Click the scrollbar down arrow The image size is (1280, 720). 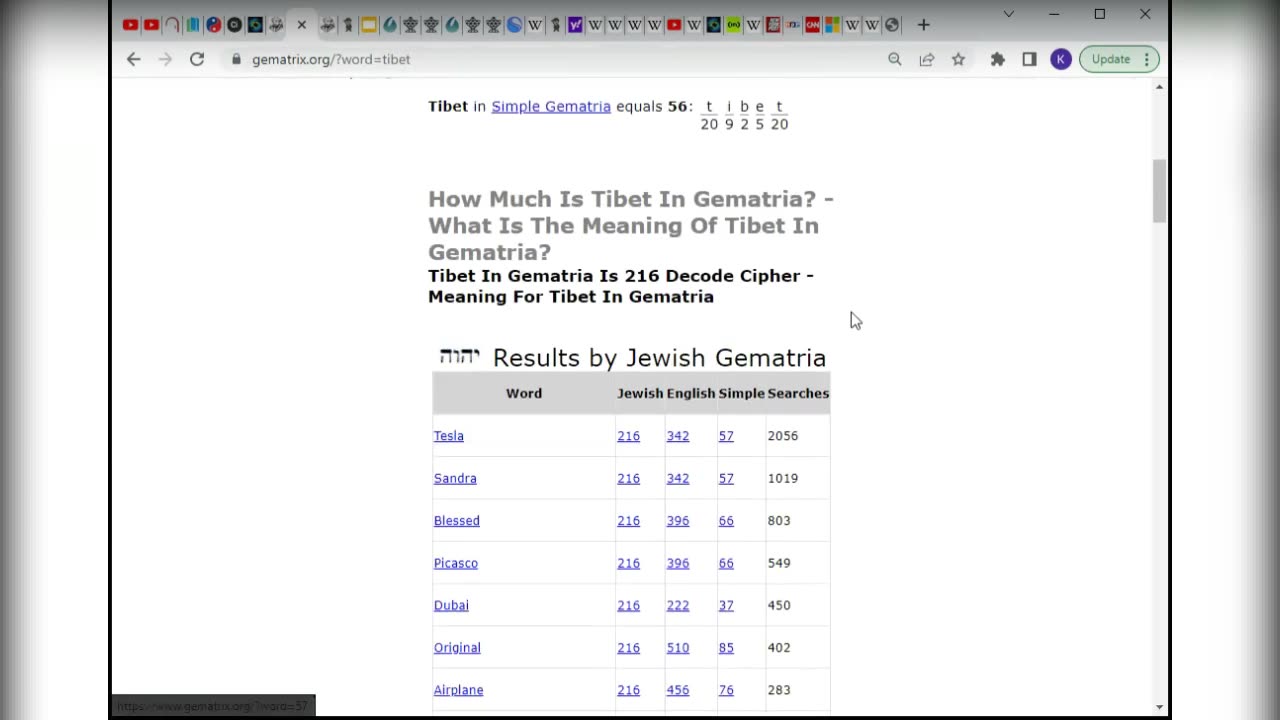[1159, 708]
